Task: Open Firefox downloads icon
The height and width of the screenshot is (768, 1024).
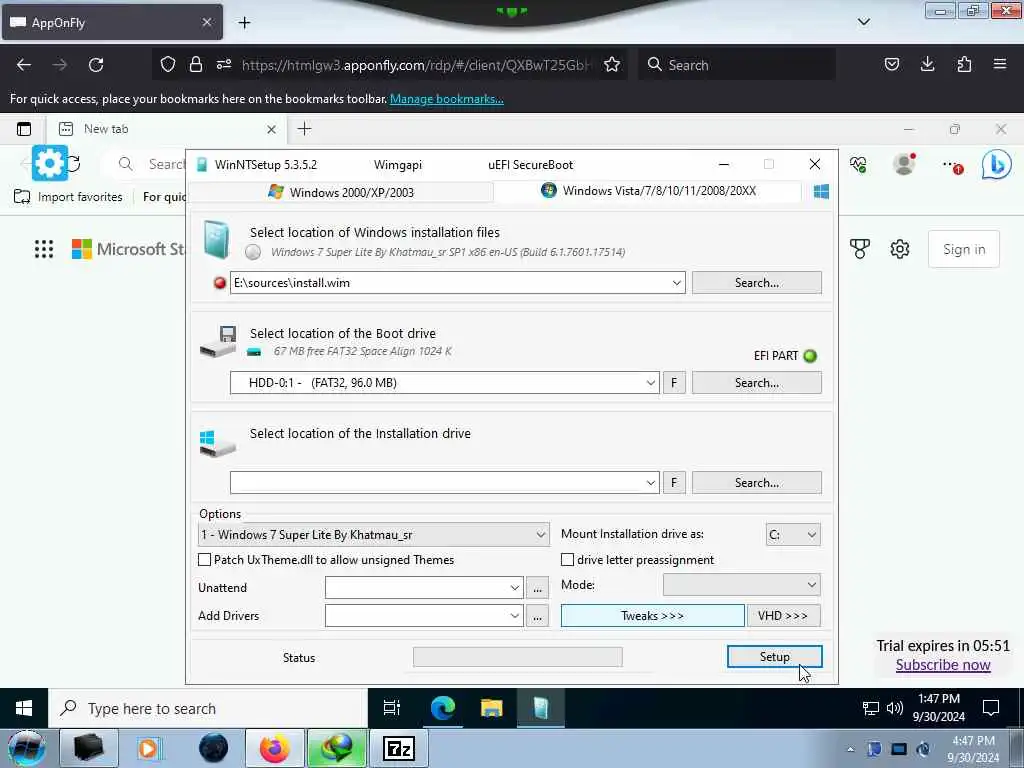Action: pyautogui.click(x=927, y=64)
